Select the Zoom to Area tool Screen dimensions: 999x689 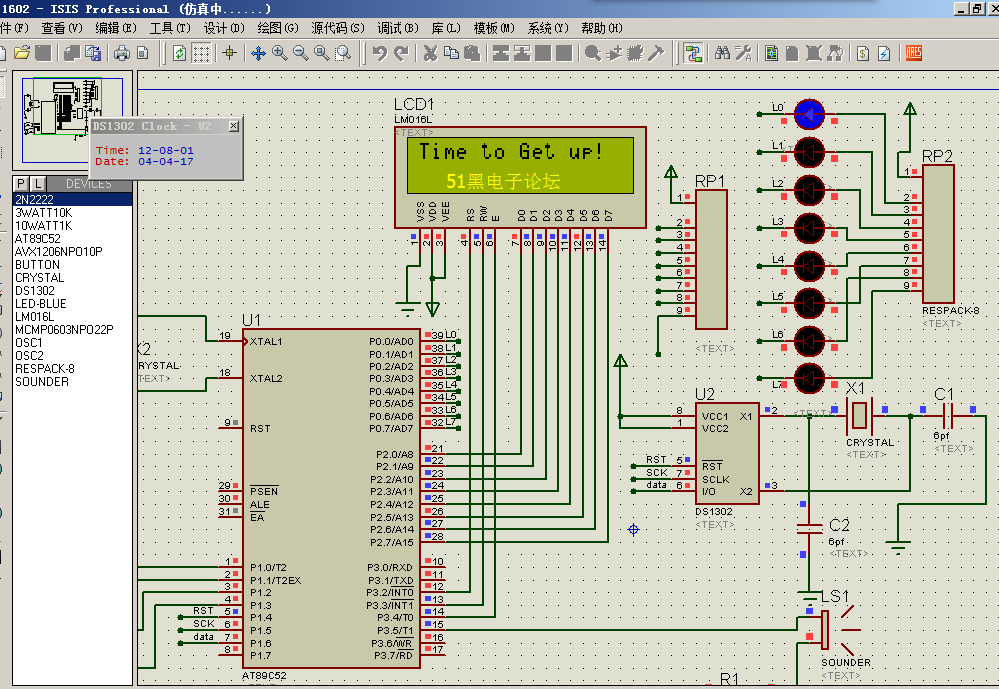coord(343,53)
